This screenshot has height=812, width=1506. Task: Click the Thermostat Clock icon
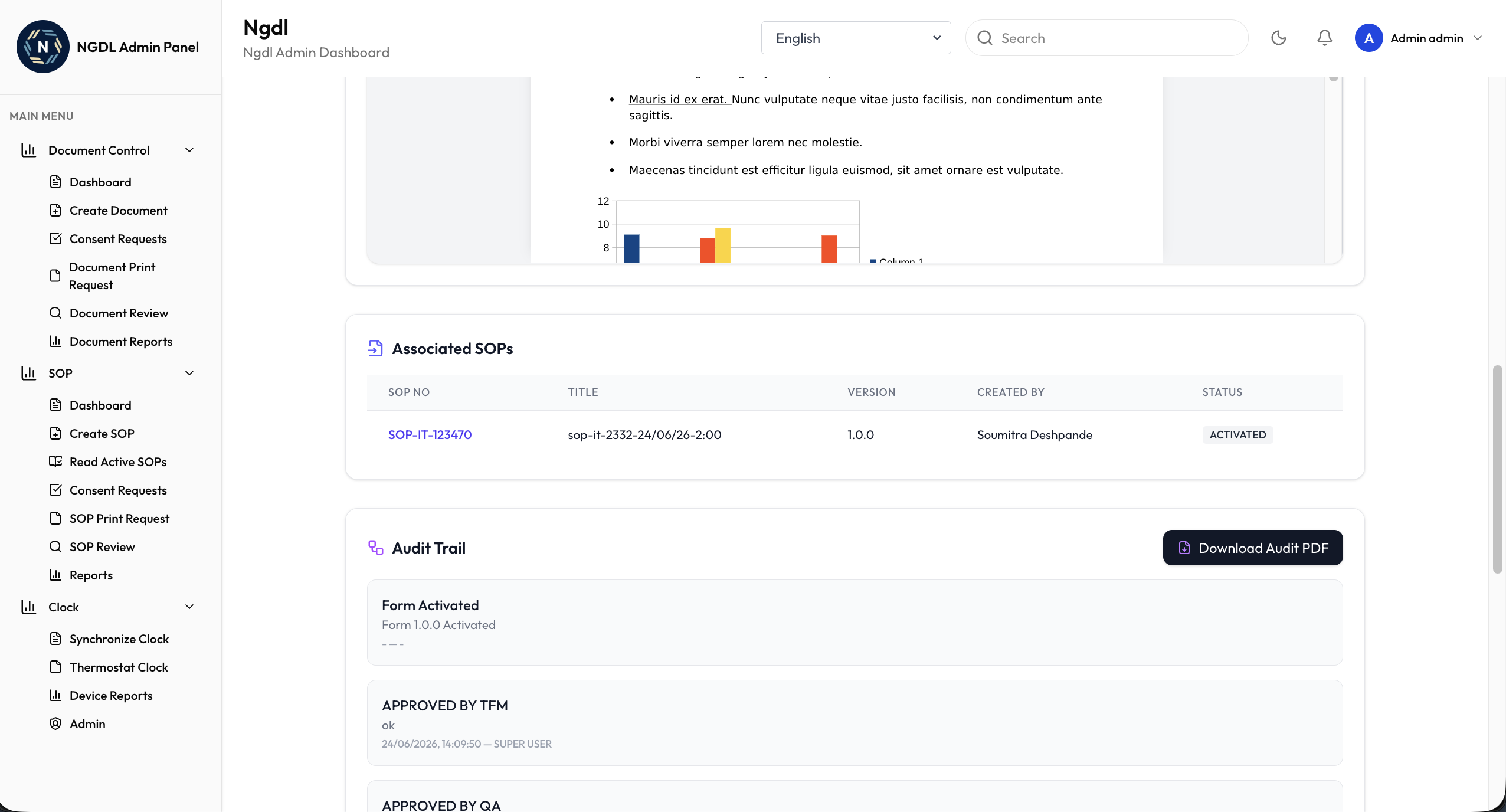point(55,667)
